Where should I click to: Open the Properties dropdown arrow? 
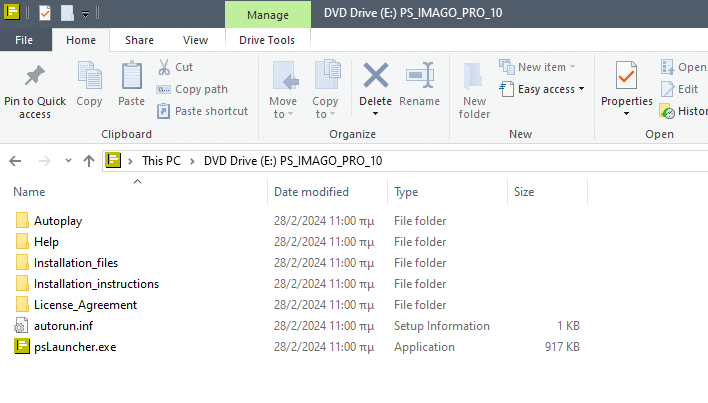pos(626,114)
